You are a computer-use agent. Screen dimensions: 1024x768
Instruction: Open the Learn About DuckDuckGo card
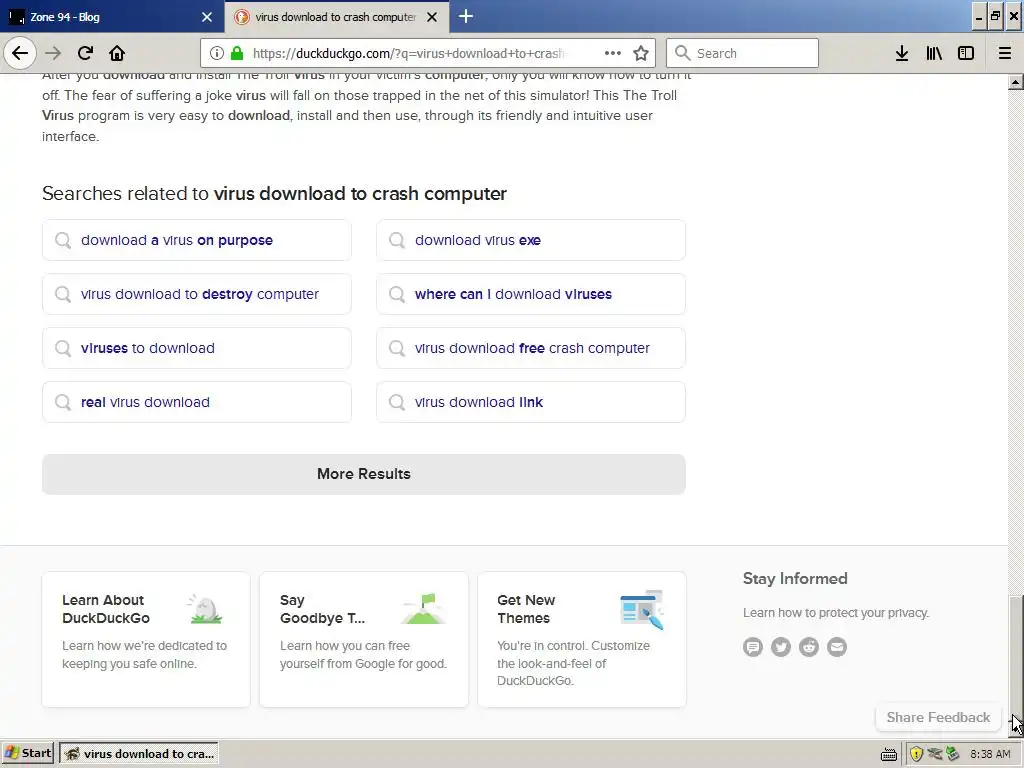(x=146, y=639)
